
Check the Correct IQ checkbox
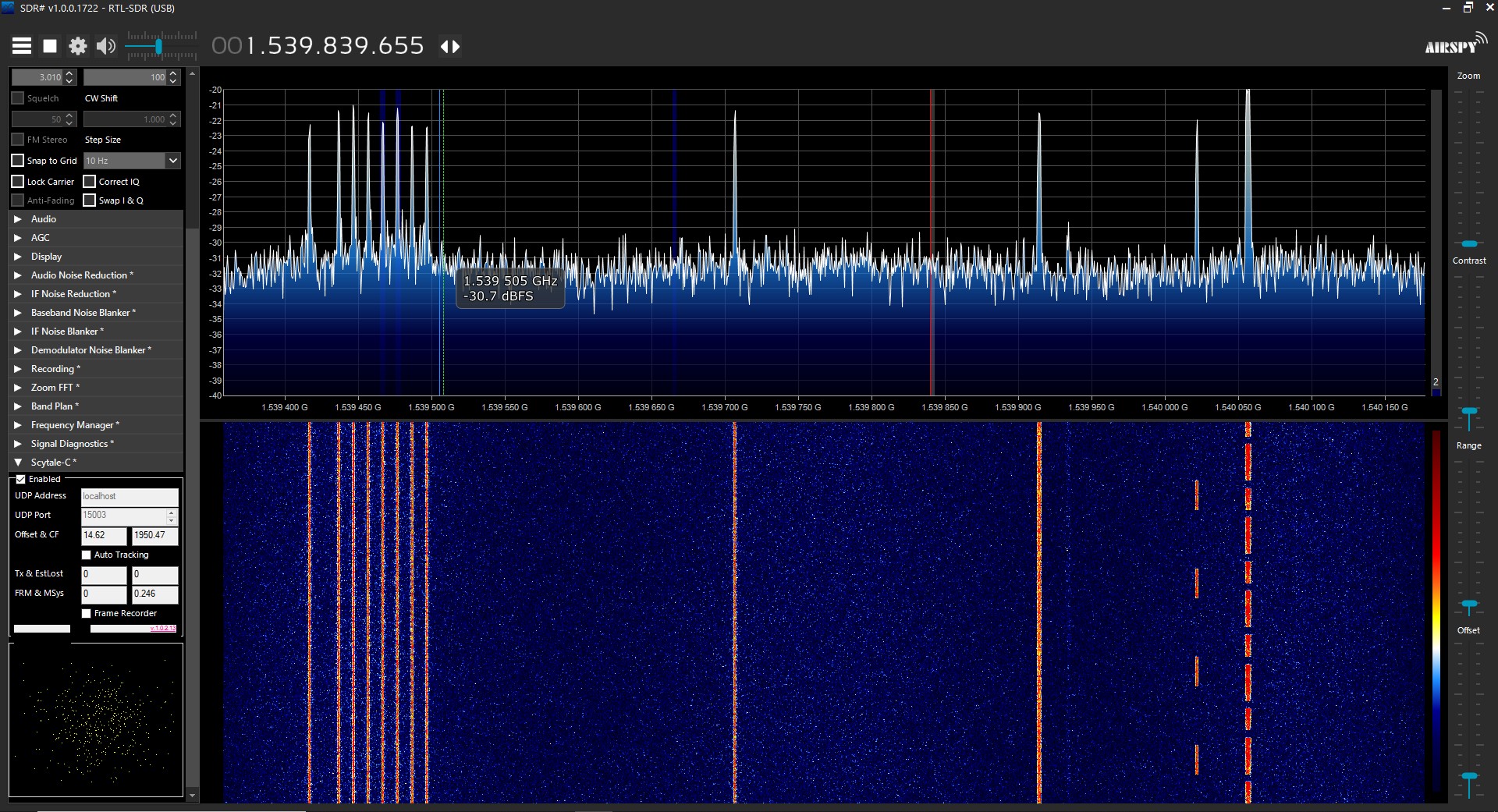point(91,181)
